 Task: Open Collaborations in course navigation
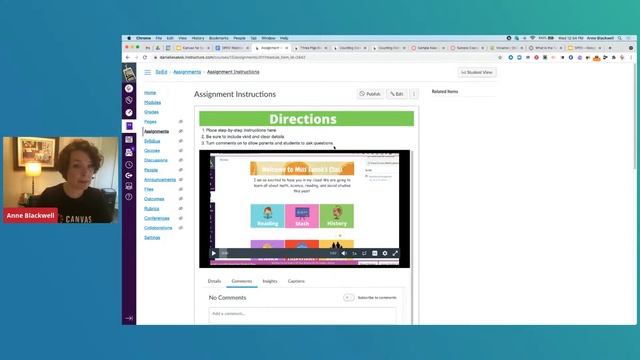(x=158, y=228)
